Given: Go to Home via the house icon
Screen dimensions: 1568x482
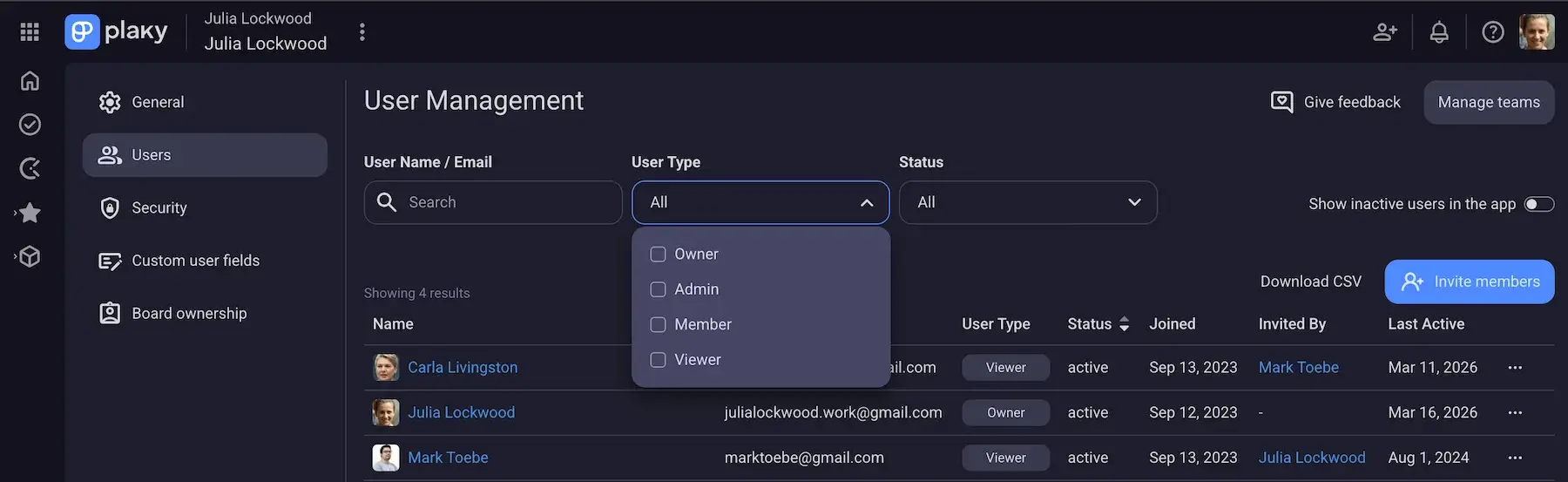Looking at the screenshot, I should coord(30,80).
